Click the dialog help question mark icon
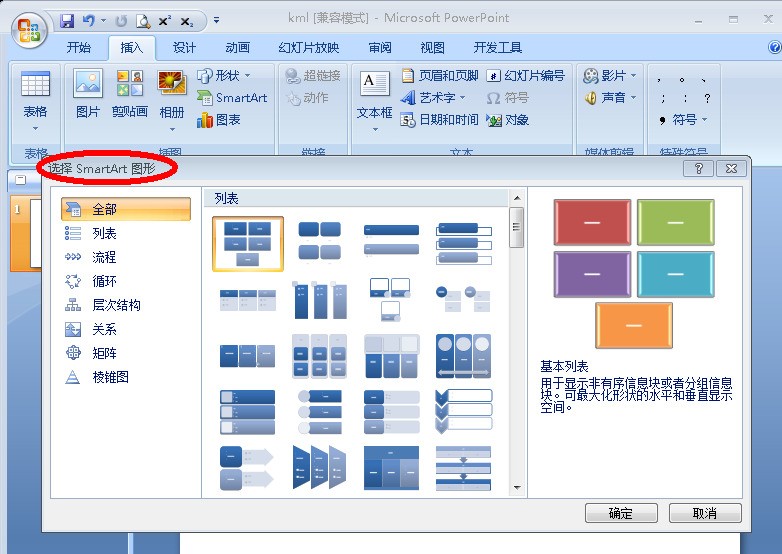This screenshot has height=554, width=782. (698, 169)
